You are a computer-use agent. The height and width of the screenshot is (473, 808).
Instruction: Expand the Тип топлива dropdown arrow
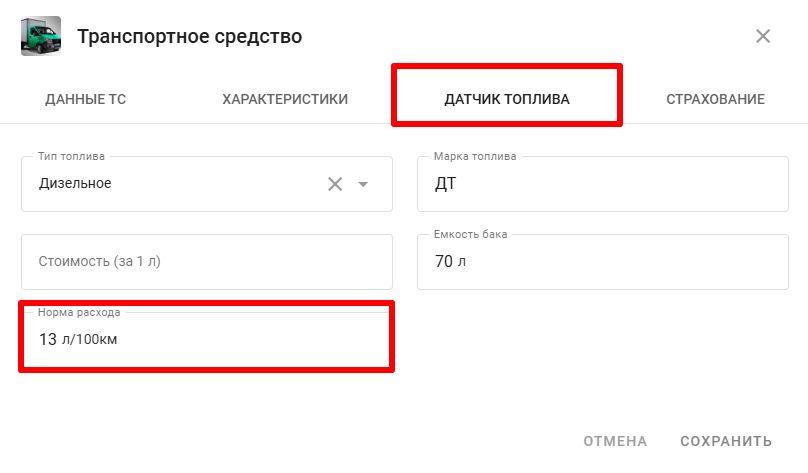coord(363,184)
